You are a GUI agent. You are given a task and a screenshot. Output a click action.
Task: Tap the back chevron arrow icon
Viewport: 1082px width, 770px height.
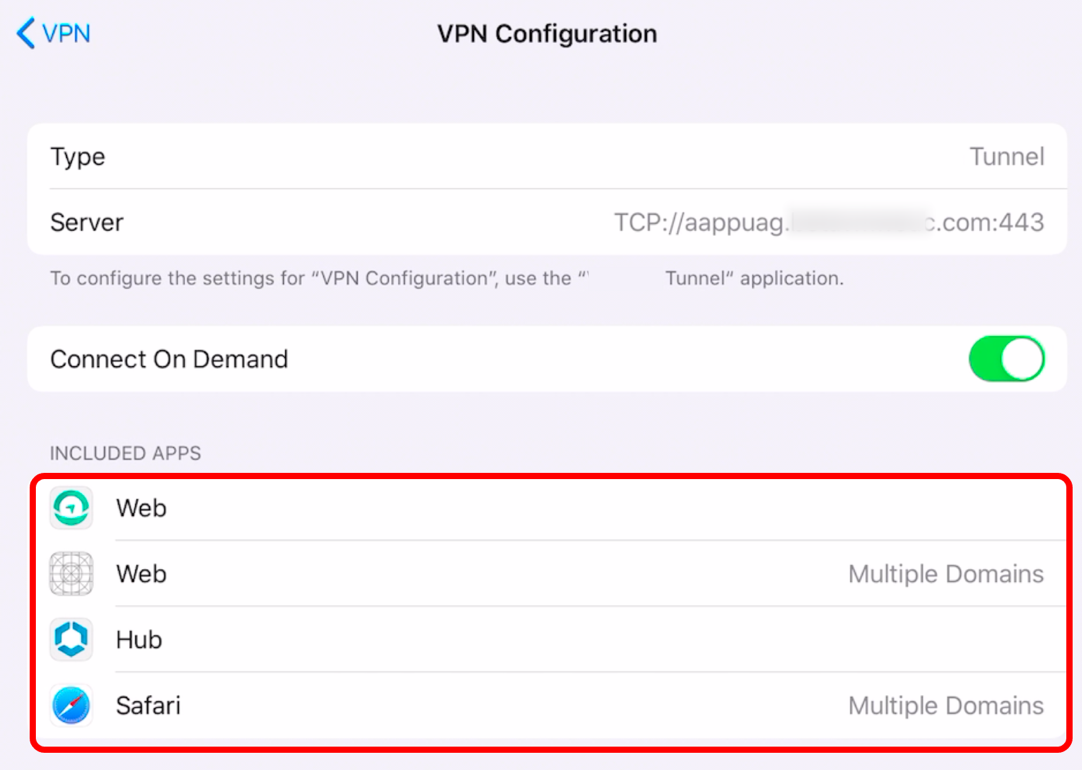(25, 33)
